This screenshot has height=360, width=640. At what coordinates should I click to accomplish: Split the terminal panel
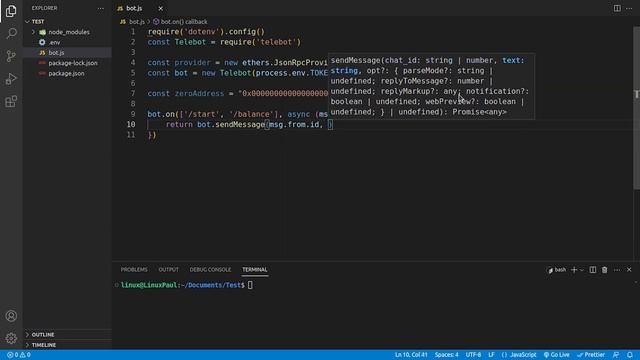593,270
